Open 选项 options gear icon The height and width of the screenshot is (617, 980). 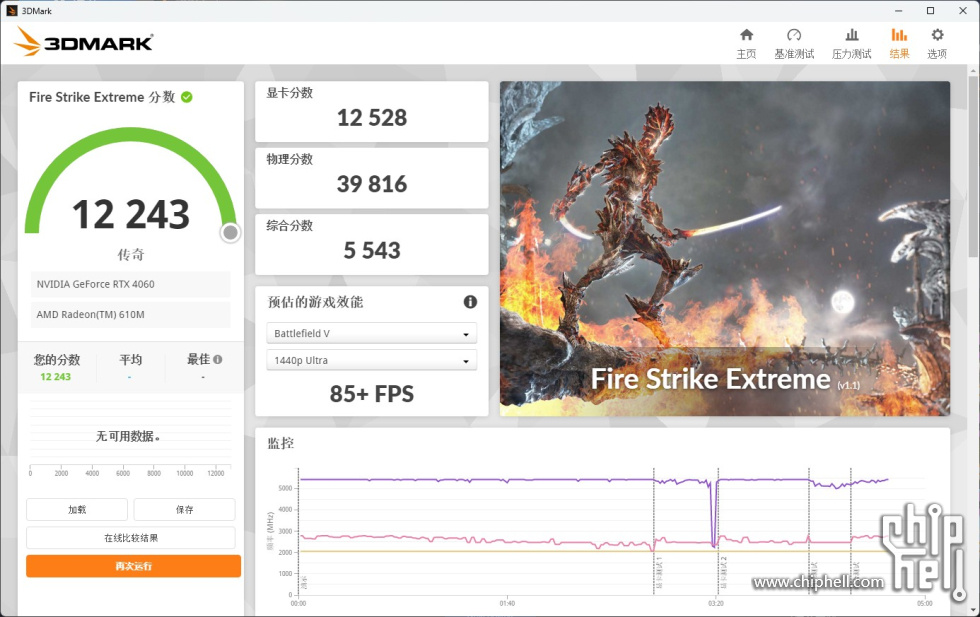[937, 35]
